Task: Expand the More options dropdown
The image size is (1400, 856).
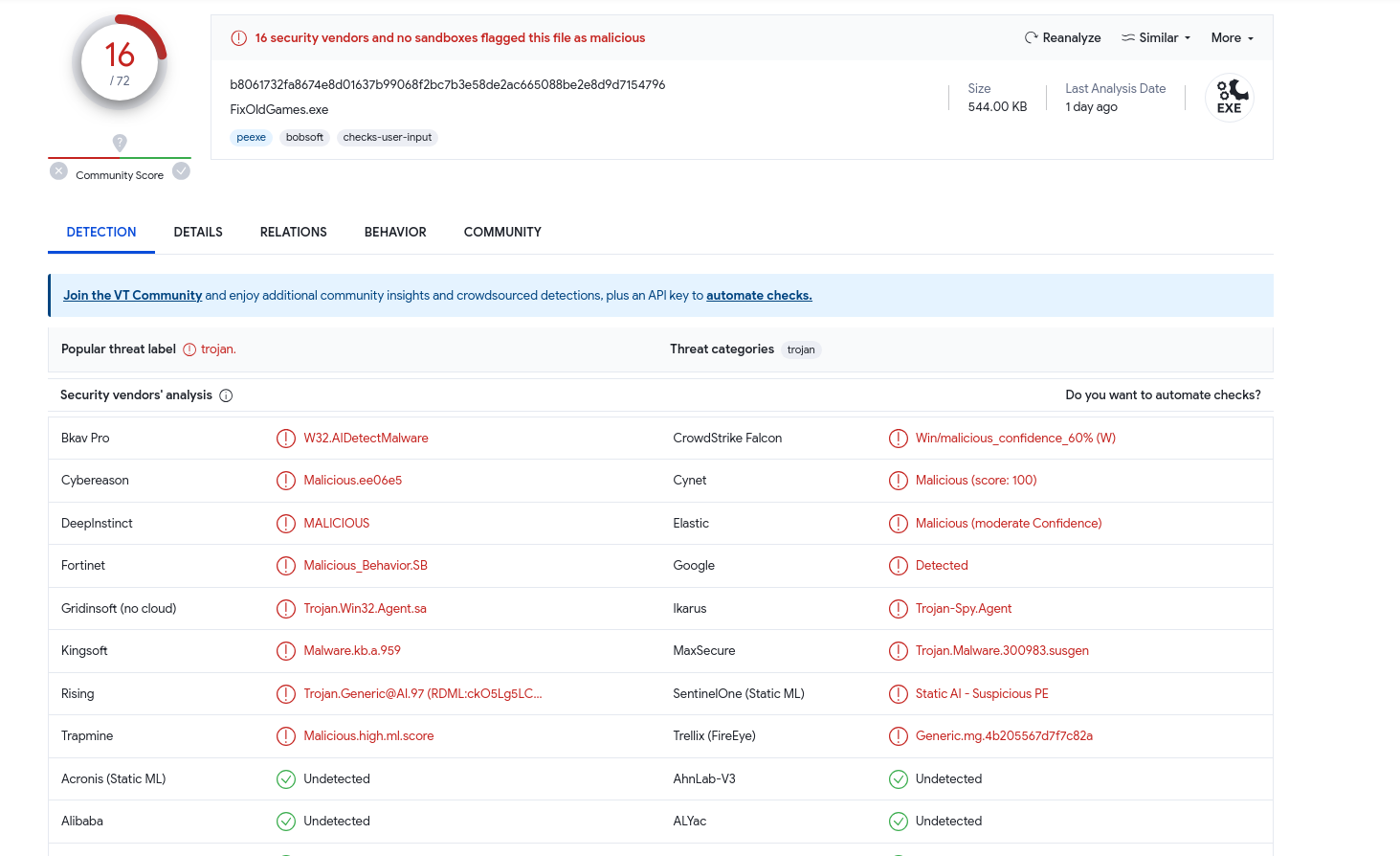Action: pos(1232,38)
